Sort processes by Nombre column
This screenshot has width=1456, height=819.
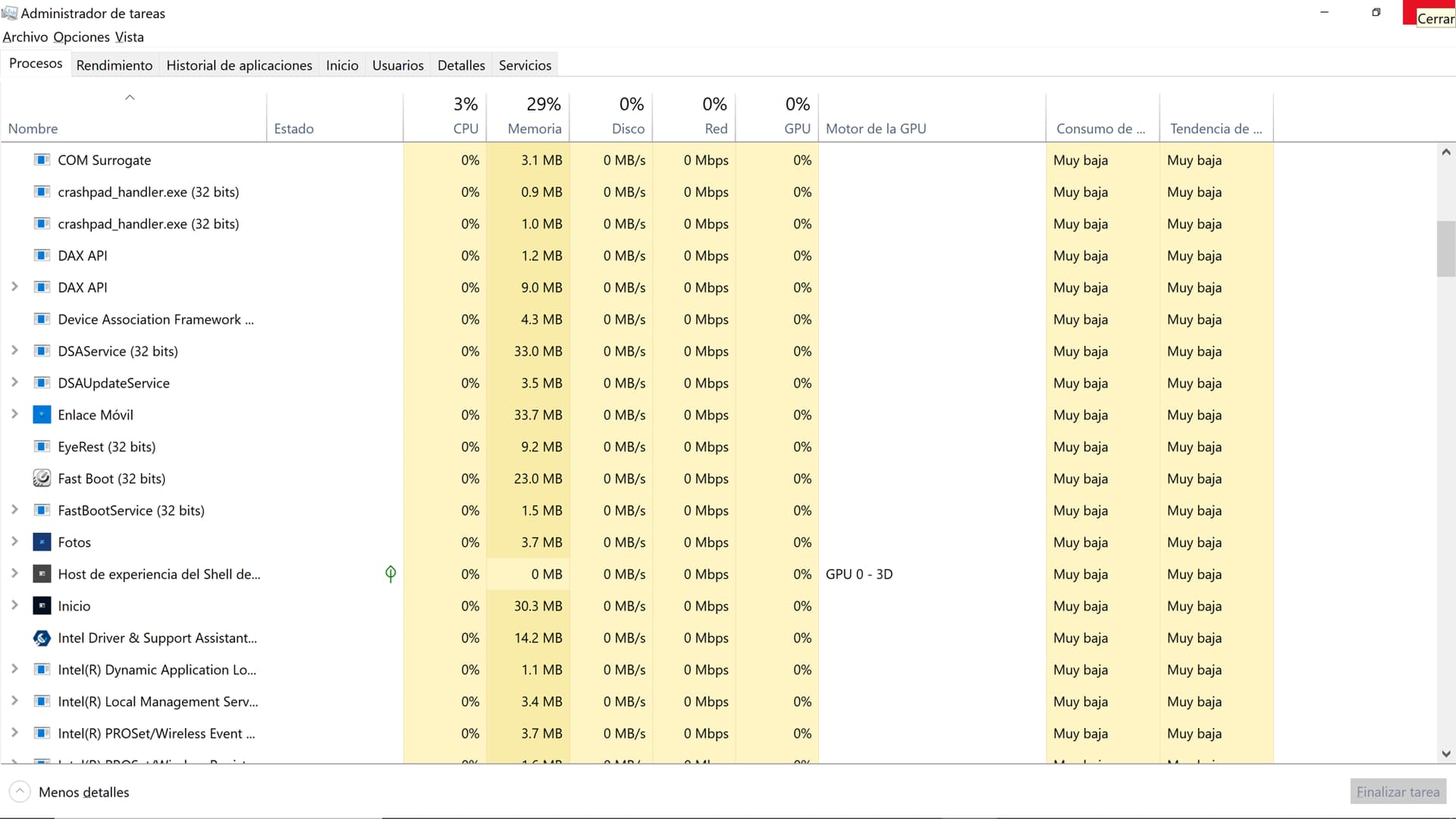click(133, 118)
